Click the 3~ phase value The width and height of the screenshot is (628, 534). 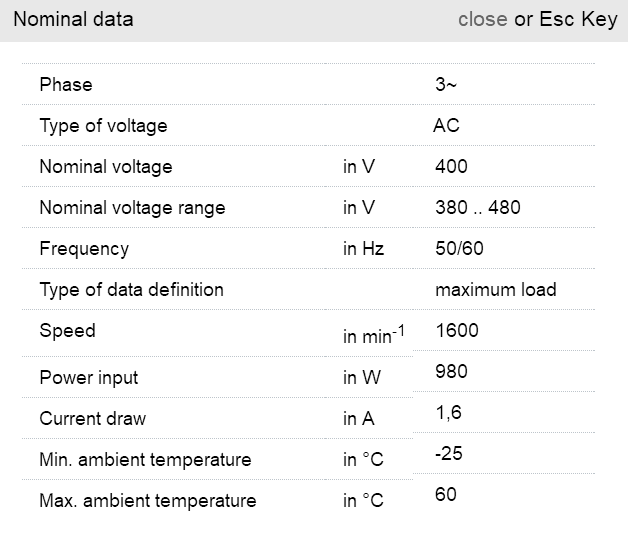tap(446, 85)
